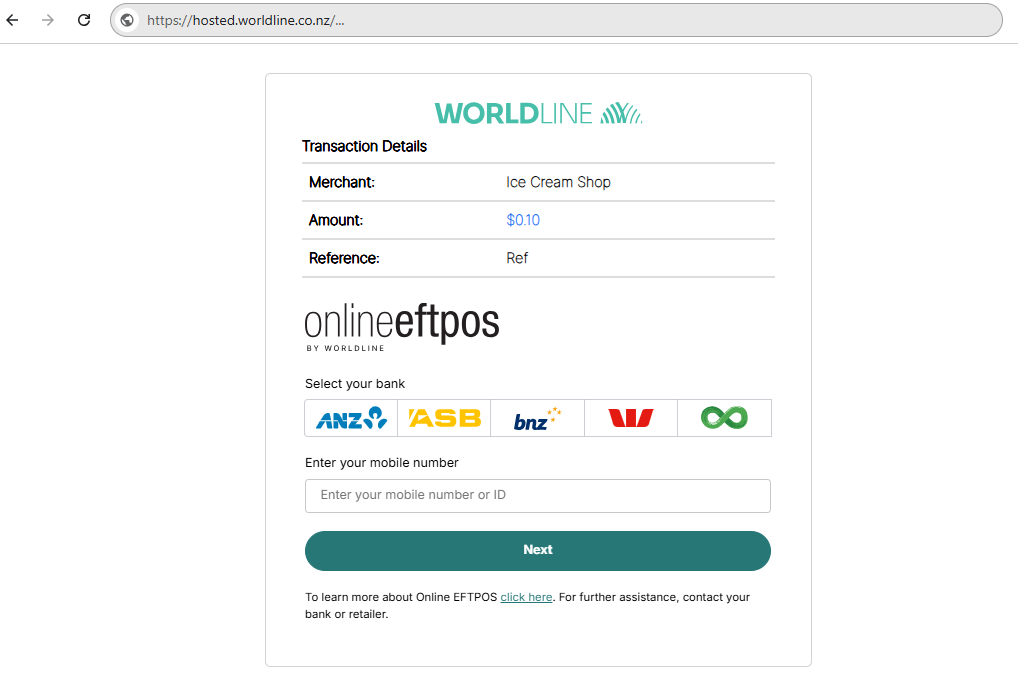Click the browser forward arrow
This screenshot has width=1018, height=675.
(47, 20)
